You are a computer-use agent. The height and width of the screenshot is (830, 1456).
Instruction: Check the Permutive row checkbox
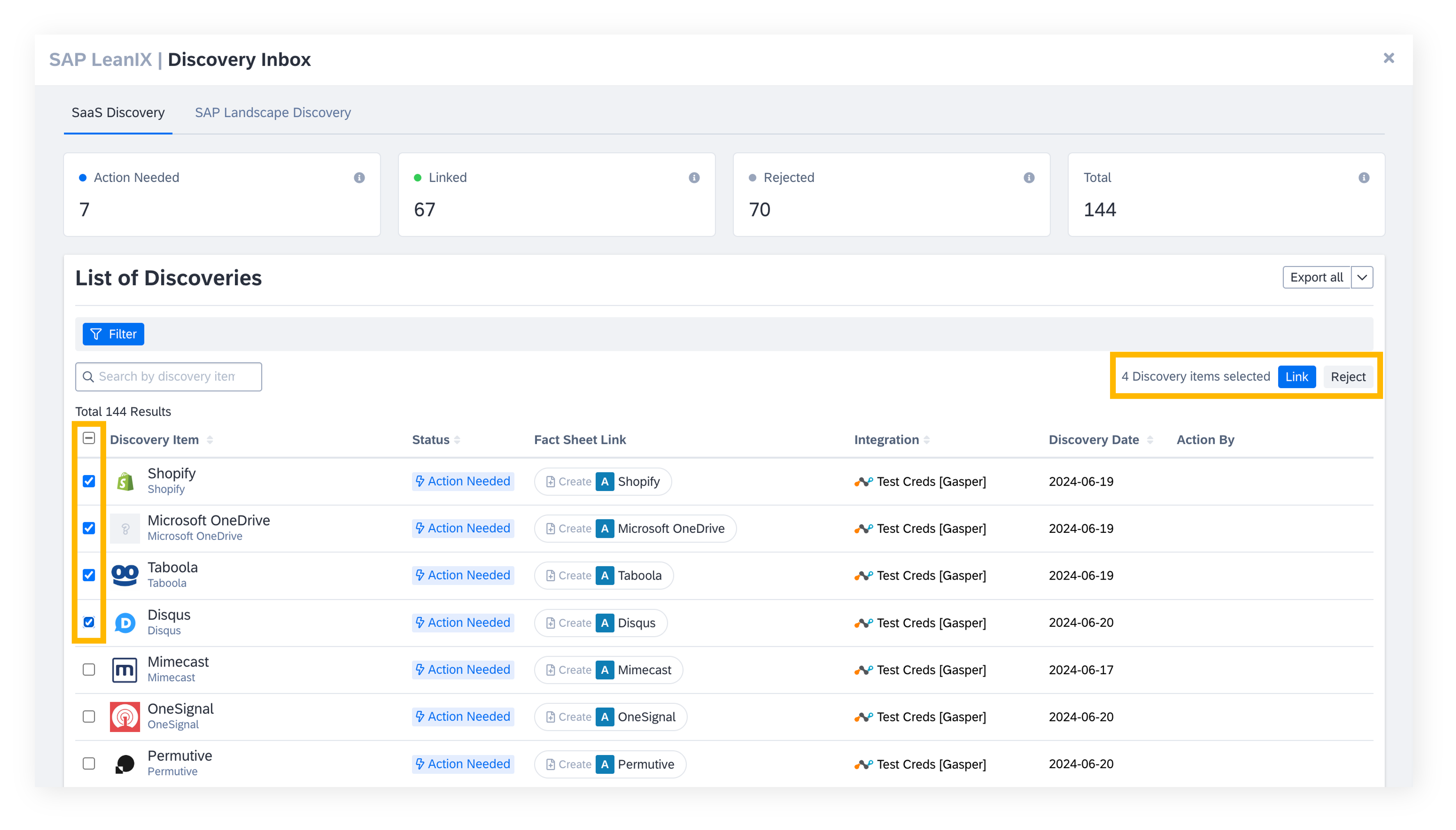[x=89, y=763]
